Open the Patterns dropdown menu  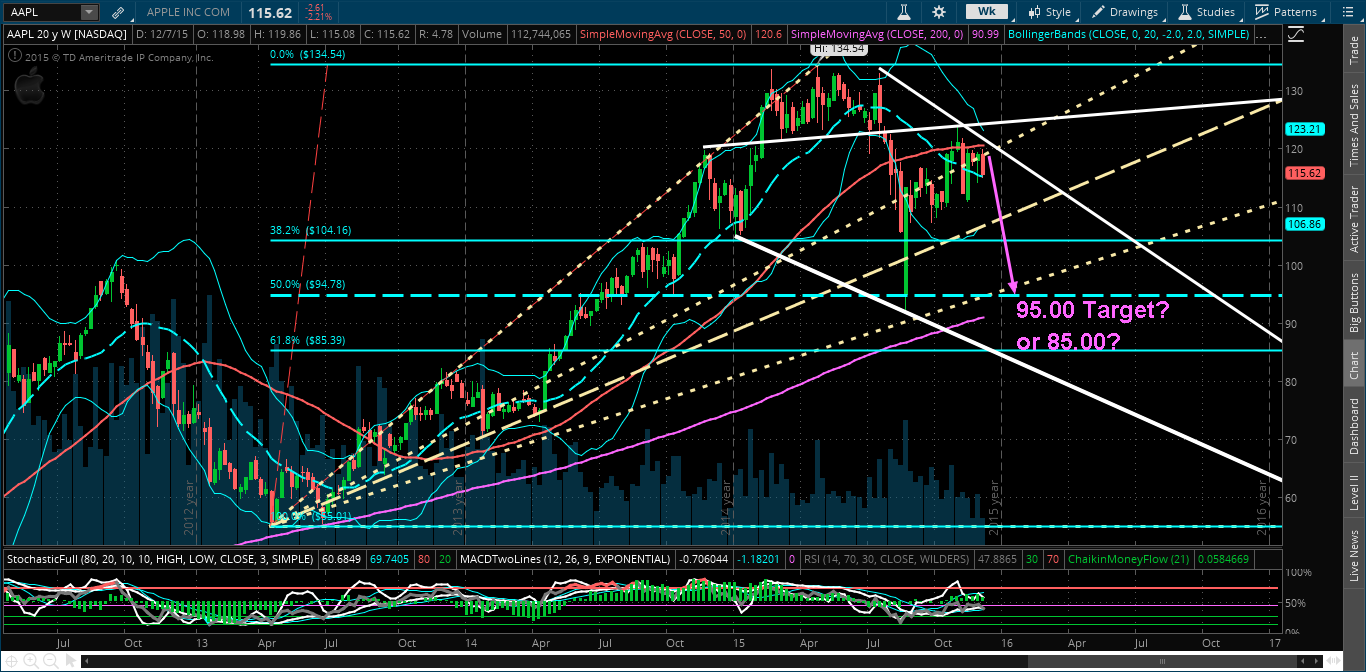point(1287,12)
